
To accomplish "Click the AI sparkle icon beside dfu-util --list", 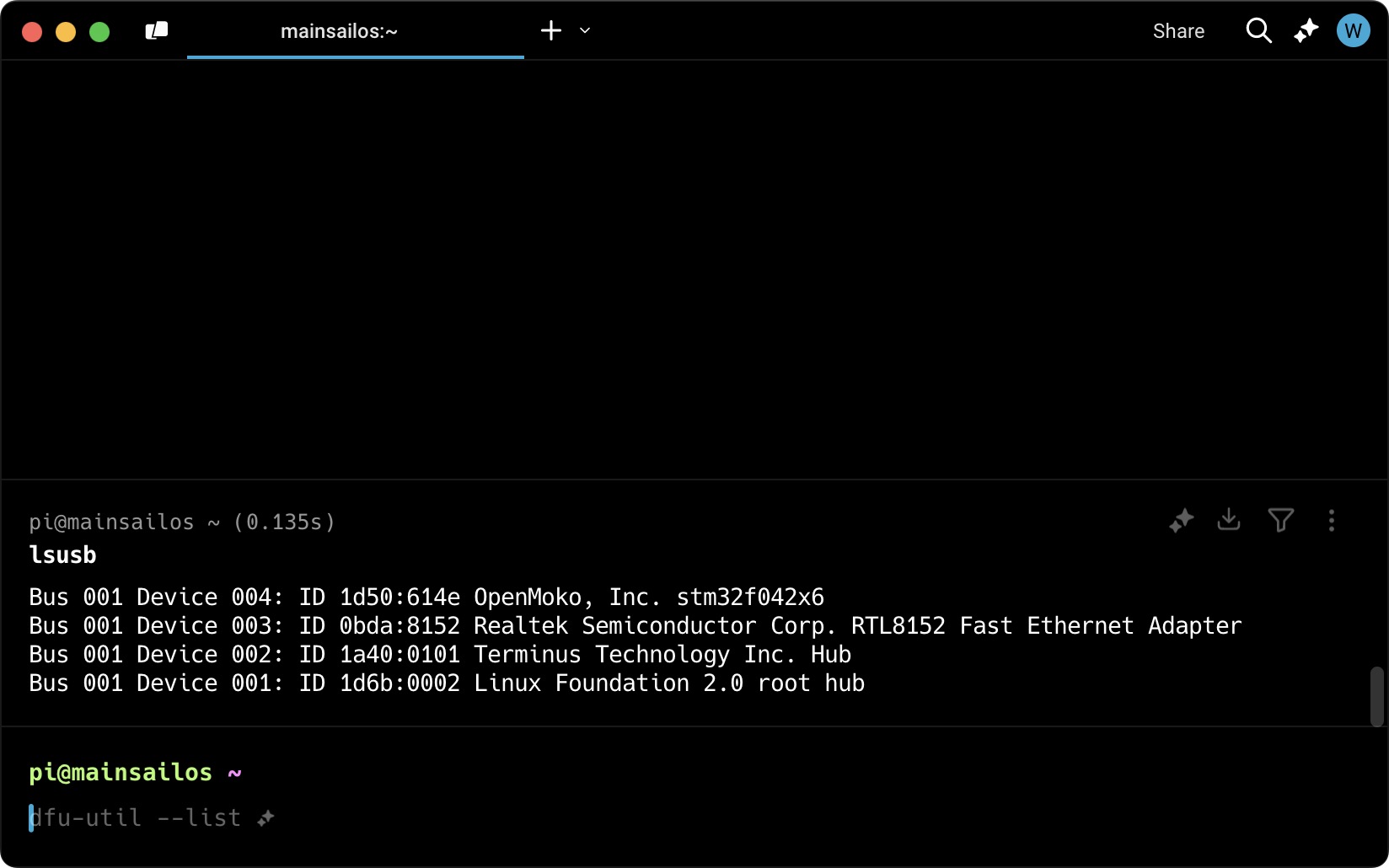I will click(x=266, y=818).
